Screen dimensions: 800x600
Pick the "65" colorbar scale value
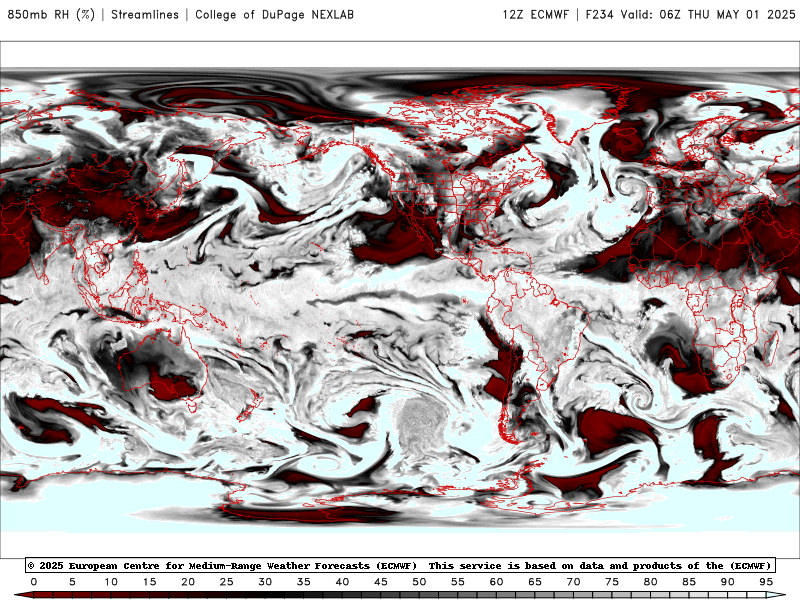point(535,582)
